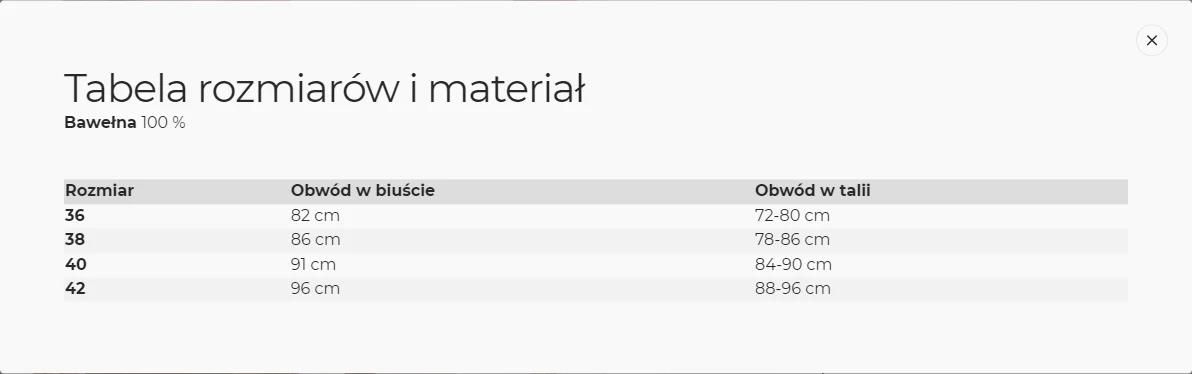Image resolution: width=1192 pixels, height=374 pixels.
Task: Click the 91 cm bust value
Action: coord(313,265)
